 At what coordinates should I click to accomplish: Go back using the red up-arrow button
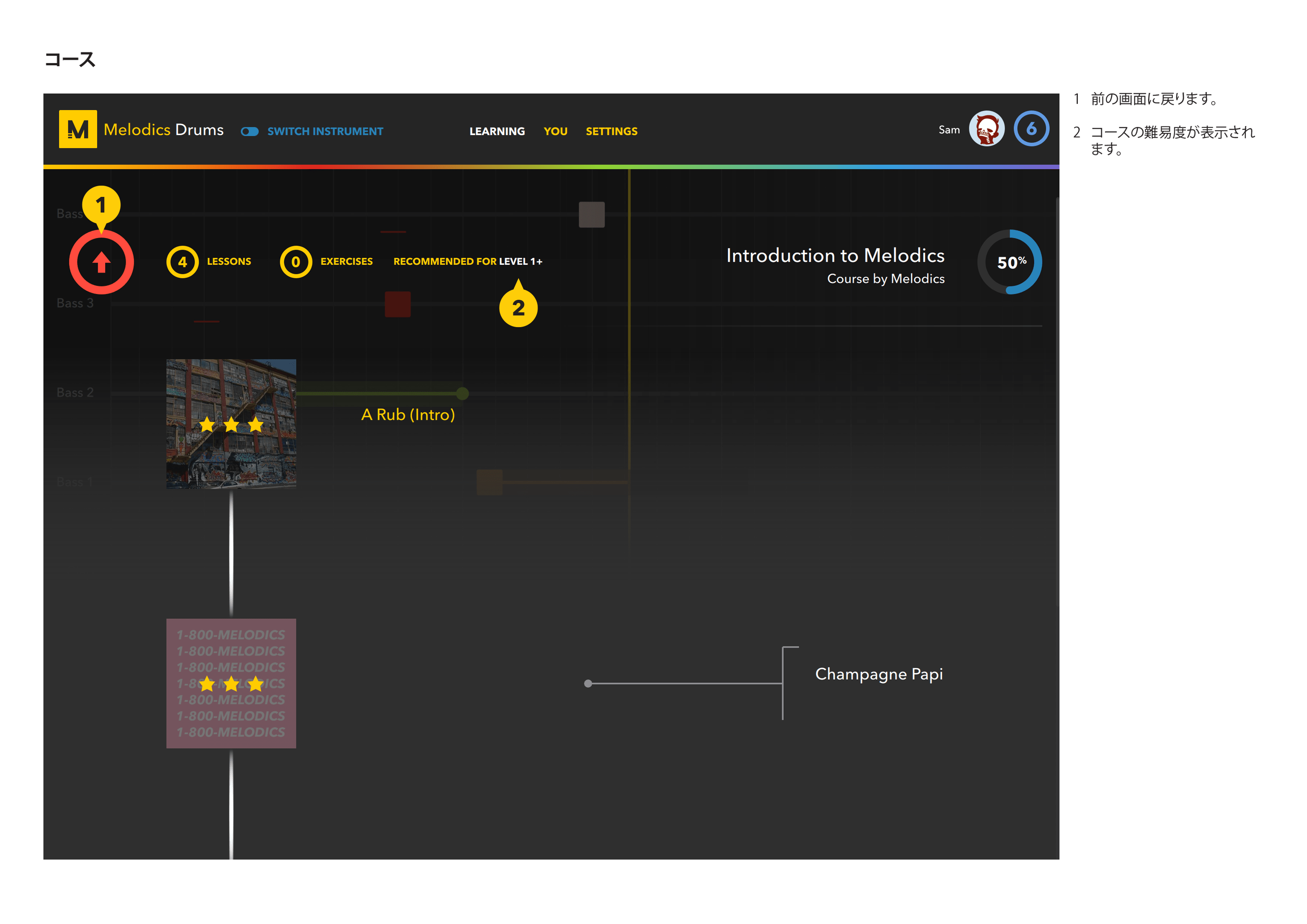click(x=101, y=262)
